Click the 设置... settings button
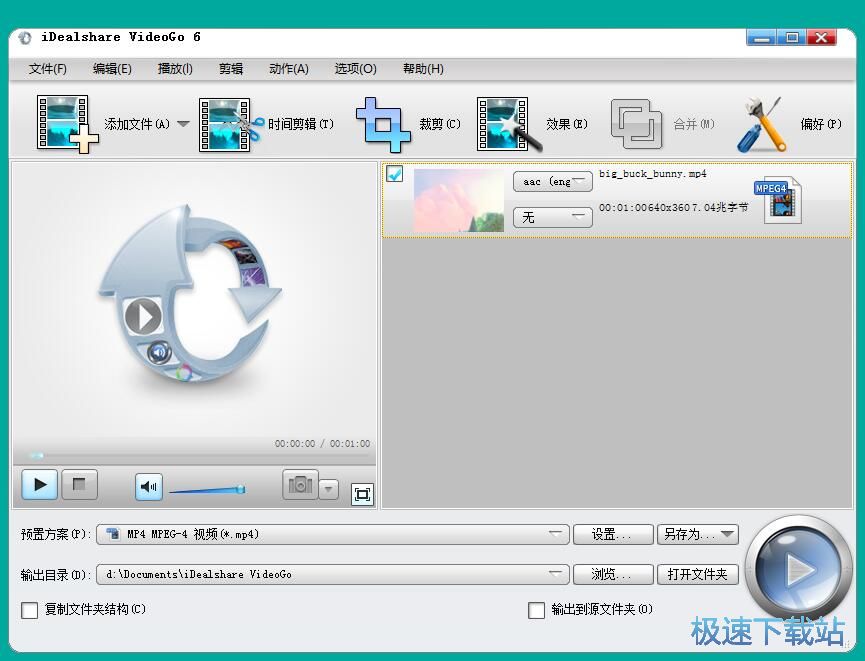This screenshot has width=865, height=661. click(x=613, y=534)
